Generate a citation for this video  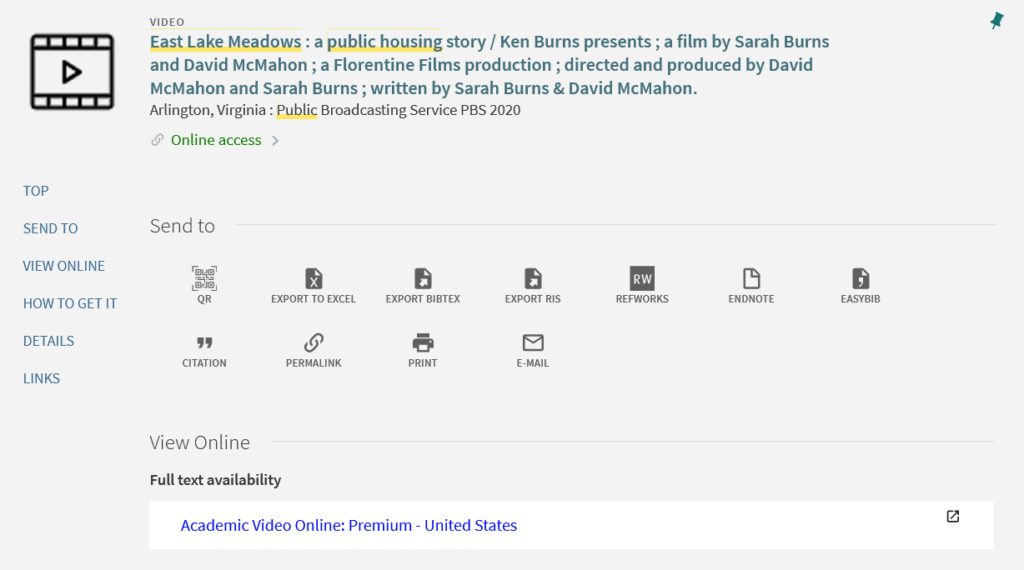click(x=204, y=351)
